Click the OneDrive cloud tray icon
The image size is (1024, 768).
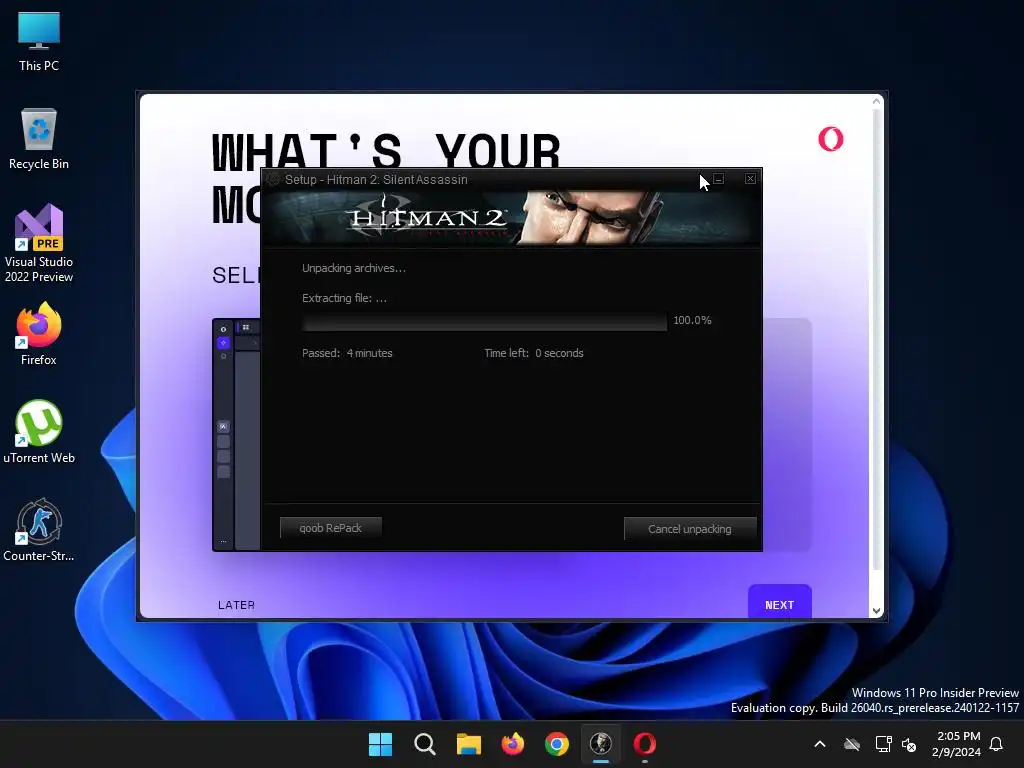click(852, 744)
